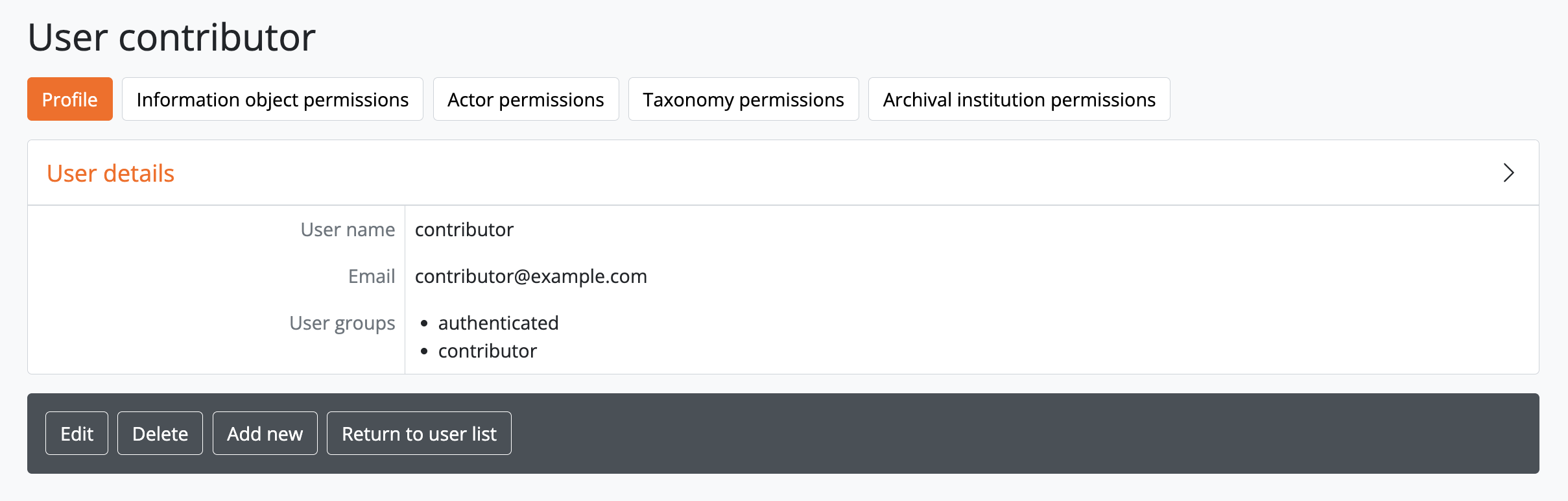Switch to the Profile tab
Screen dimensions: 1568x501
point(70,99)
